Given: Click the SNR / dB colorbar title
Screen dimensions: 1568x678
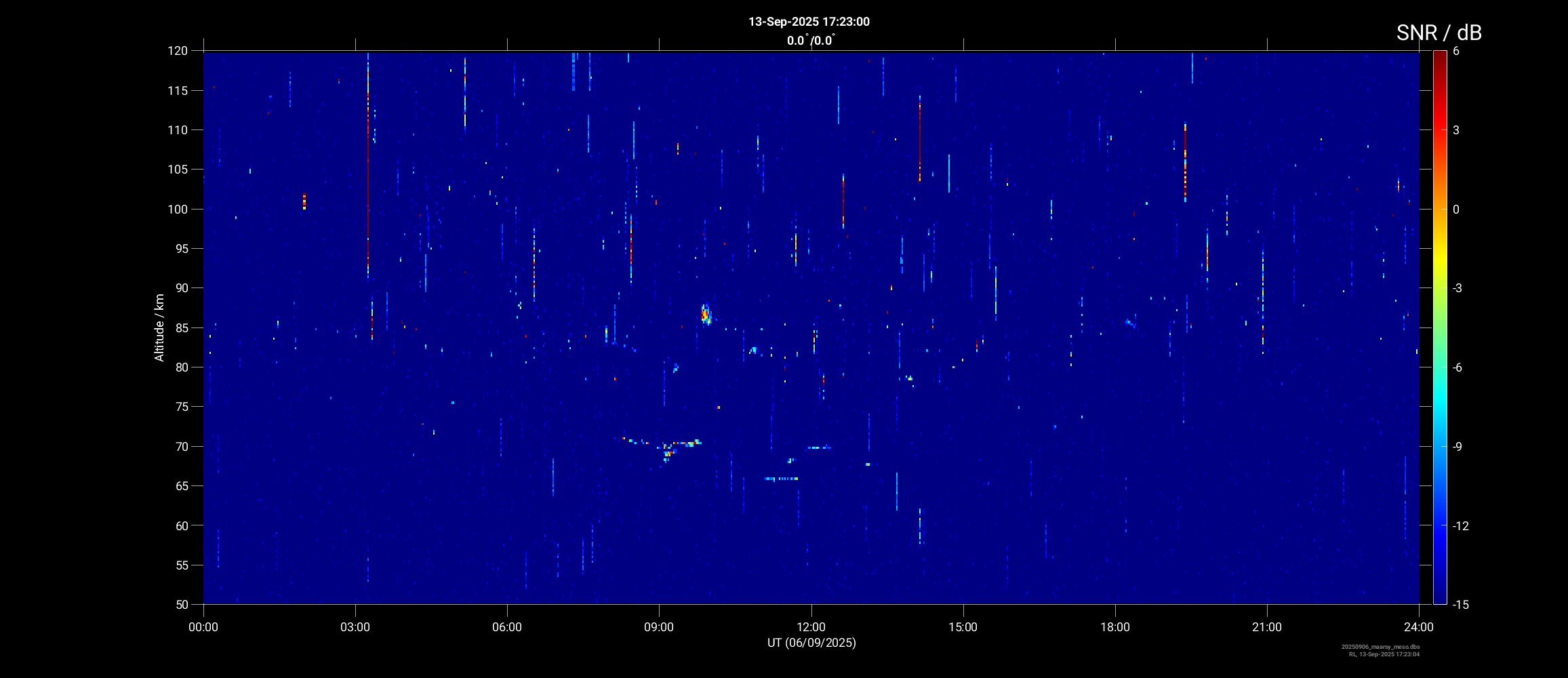Looking at the screenshot, I should click(x=1439, y=33).
